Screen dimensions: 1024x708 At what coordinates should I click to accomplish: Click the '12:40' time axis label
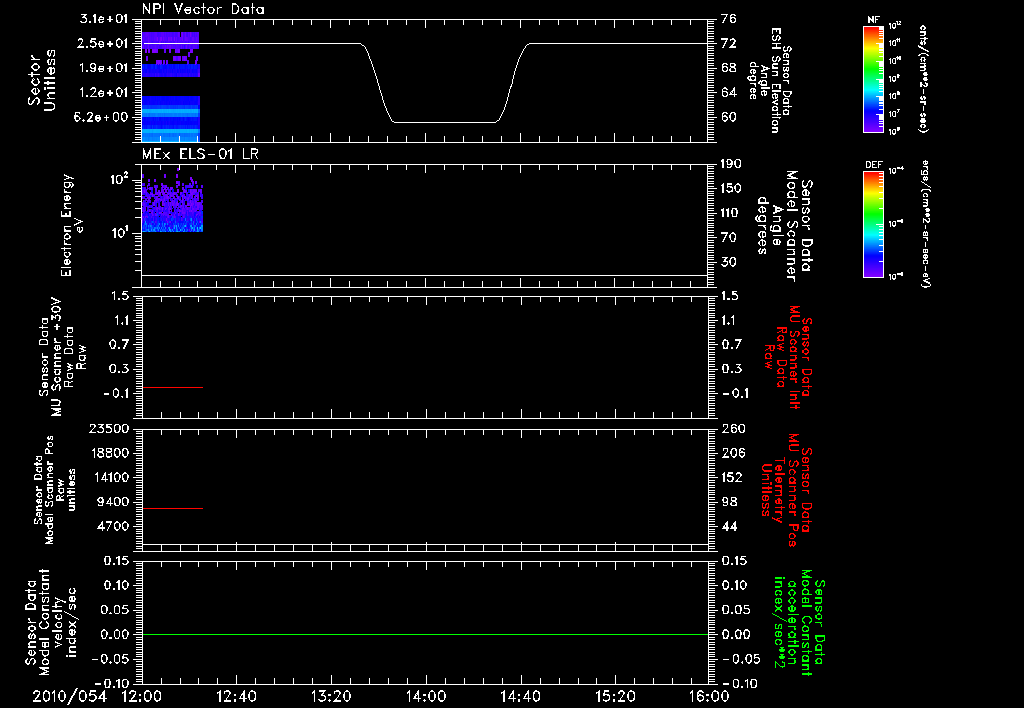(236, 696)
